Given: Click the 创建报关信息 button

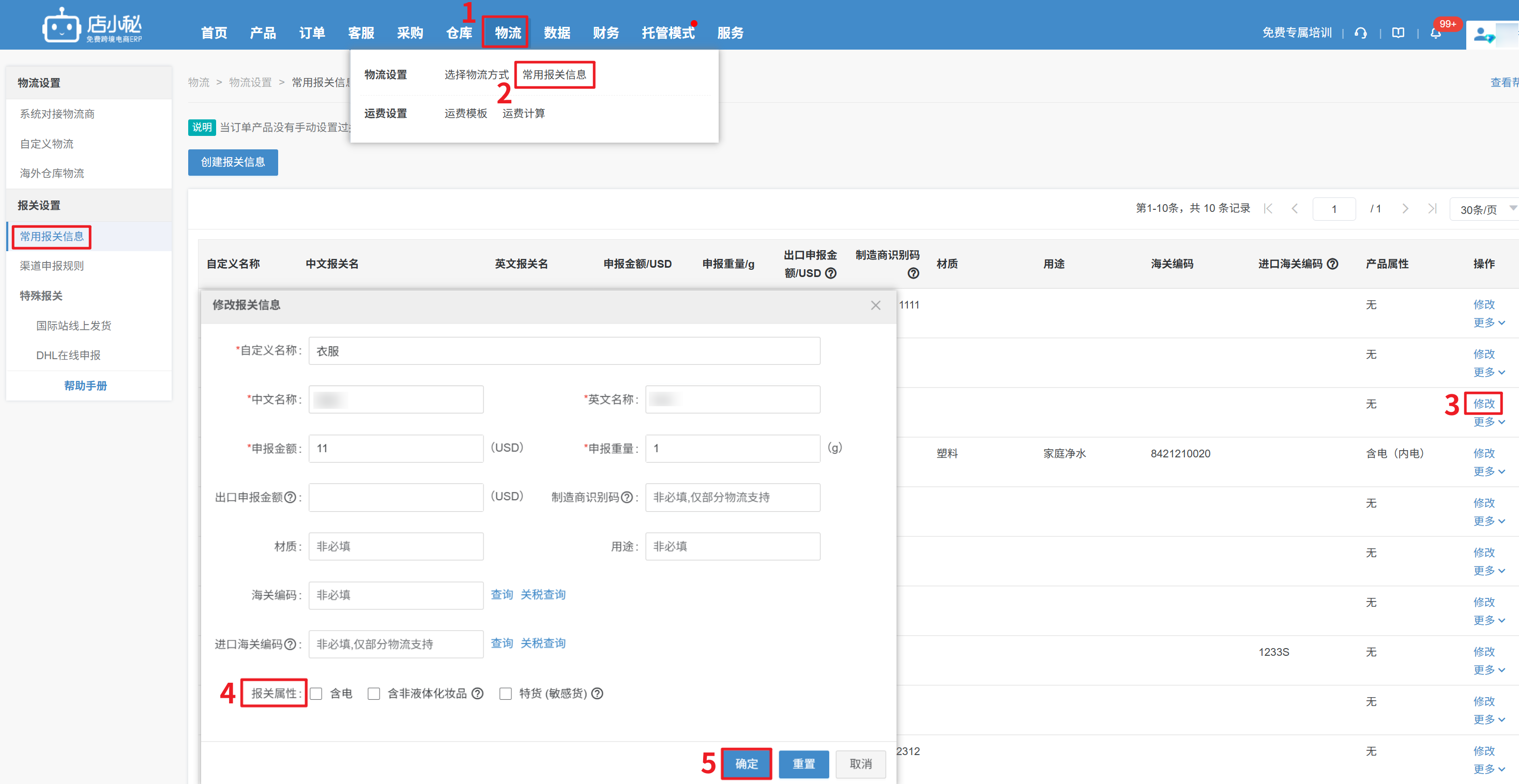Looking at the screenshot, I should [x=233, y=162].
